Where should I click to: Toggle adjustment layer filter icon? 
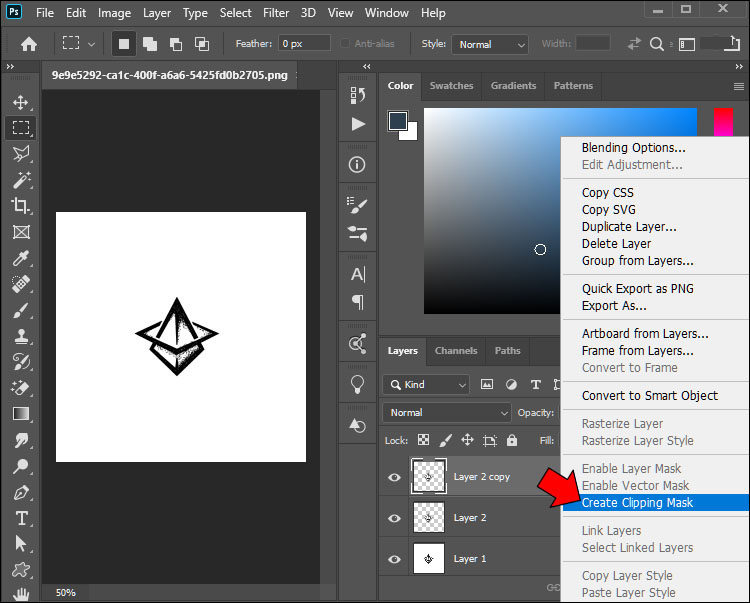coord(511,384)
